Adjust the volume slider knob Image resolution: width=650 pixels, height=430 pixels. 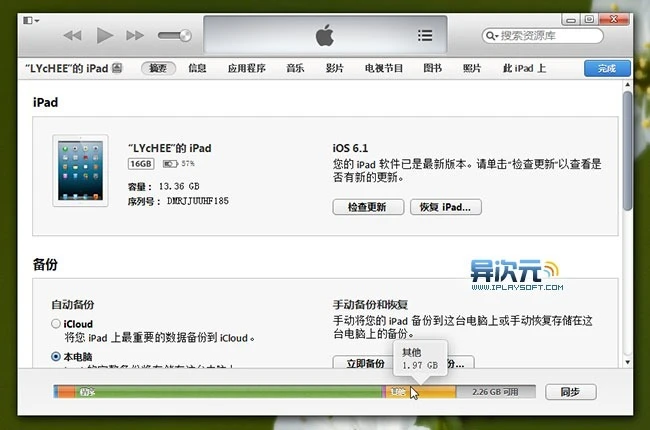click(x=185, y=36)
